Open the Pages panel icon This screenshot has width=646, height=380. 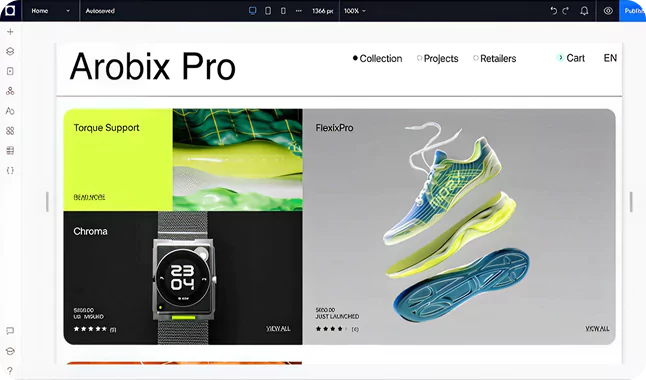10,71
